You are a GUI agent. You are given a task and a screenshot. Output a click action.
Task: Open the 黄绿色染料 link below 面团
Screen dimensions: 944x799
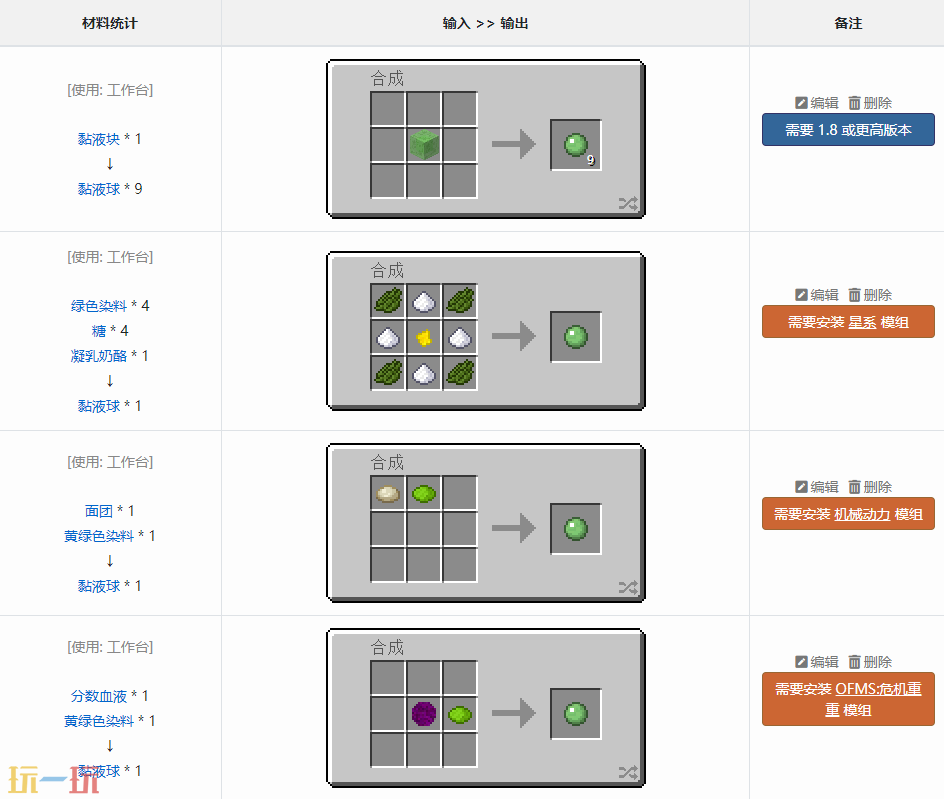point(99,536)
